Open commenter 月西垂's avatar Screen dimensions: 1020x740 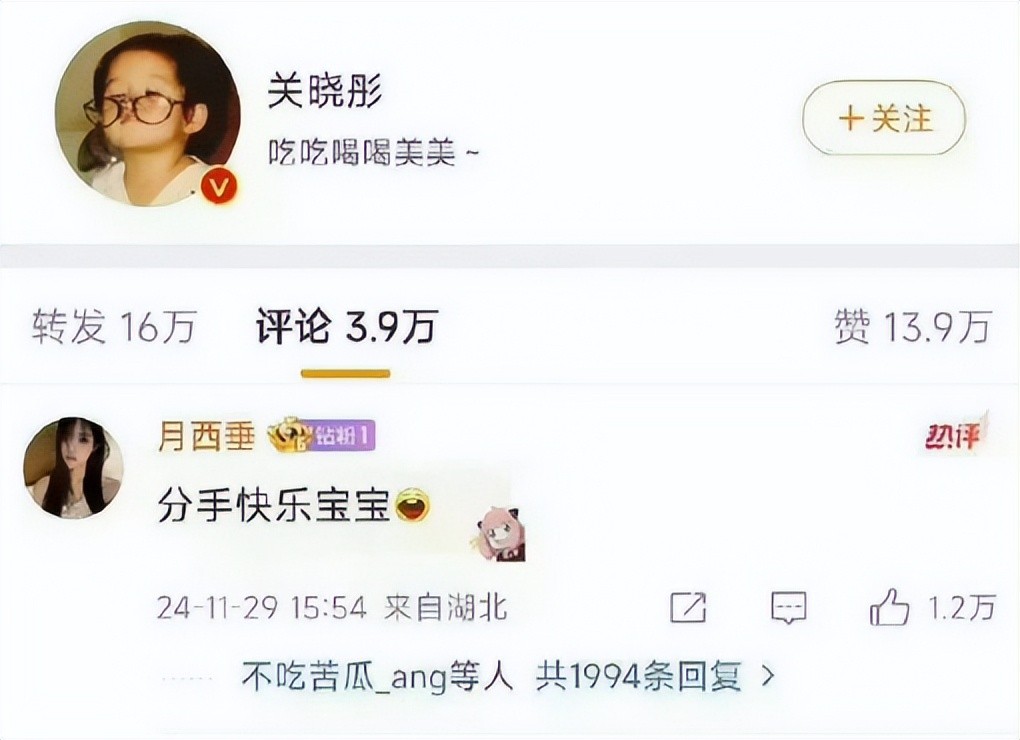pos(73,468)
